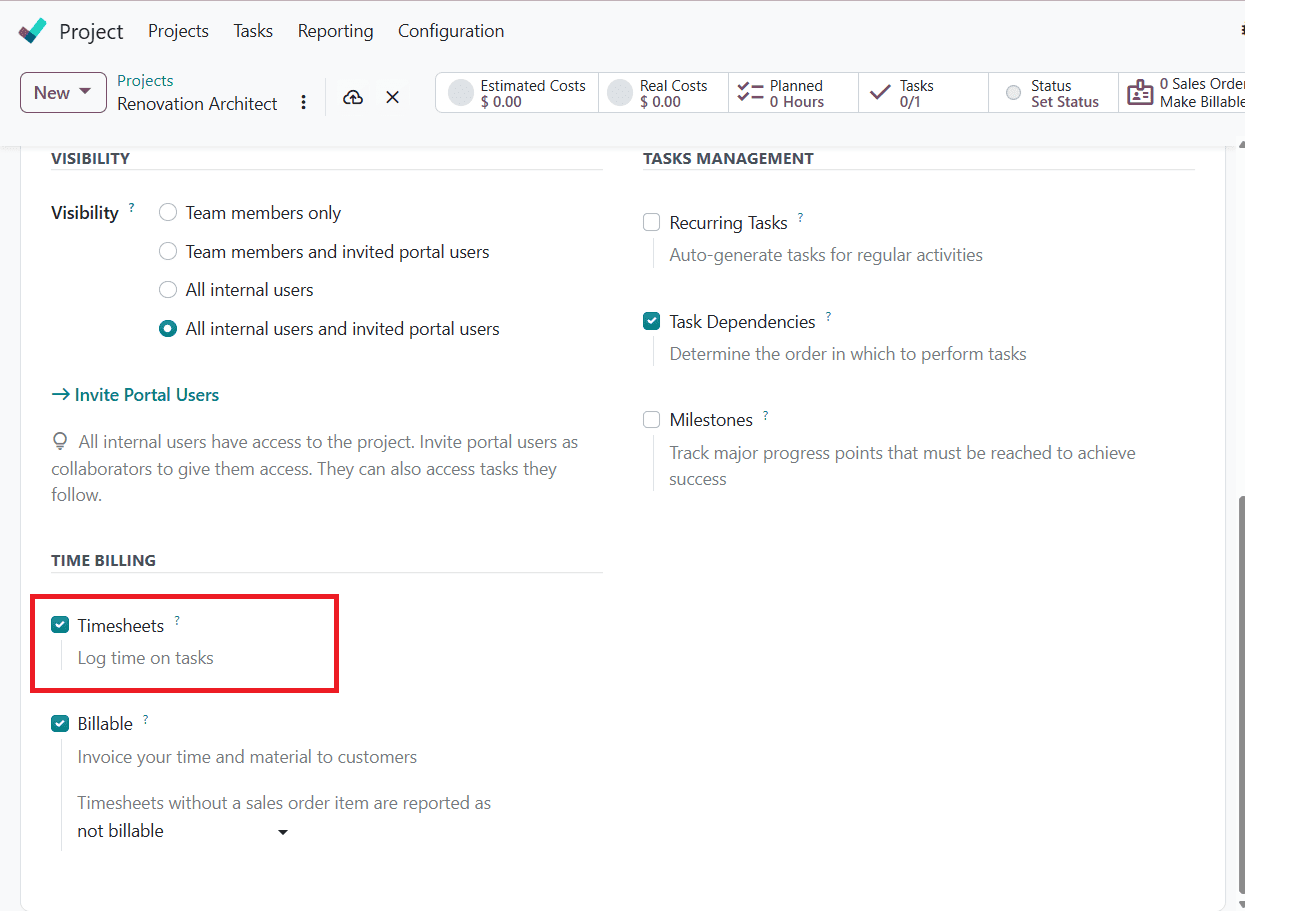Click the Planned Hours checklist icon
1307x911 pixels.
(x=750, y=93)
